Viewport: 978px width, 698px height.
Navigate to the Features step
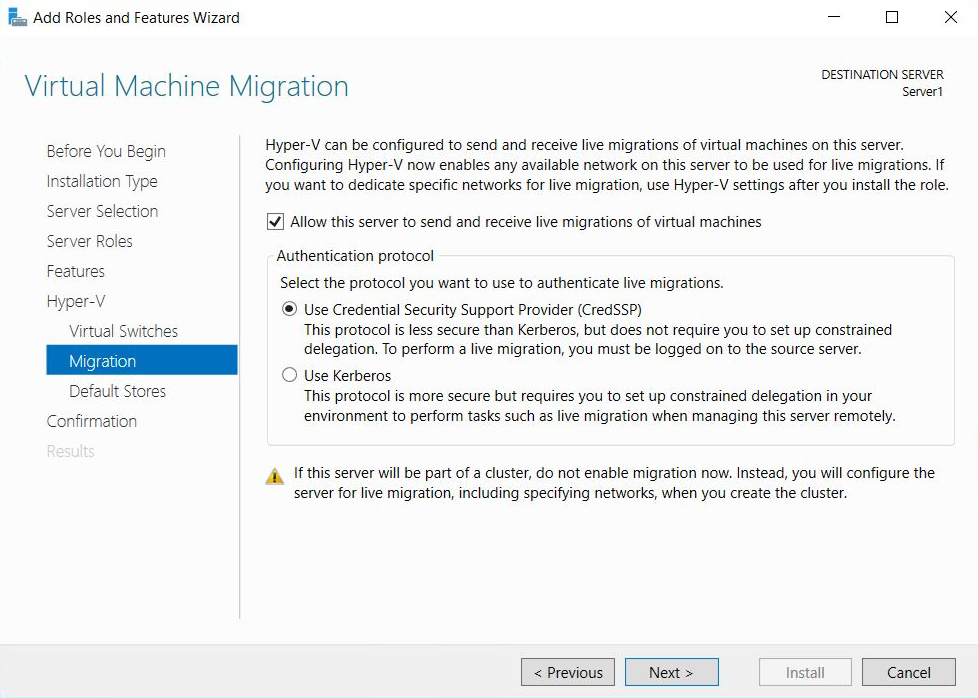coord(75,271)
